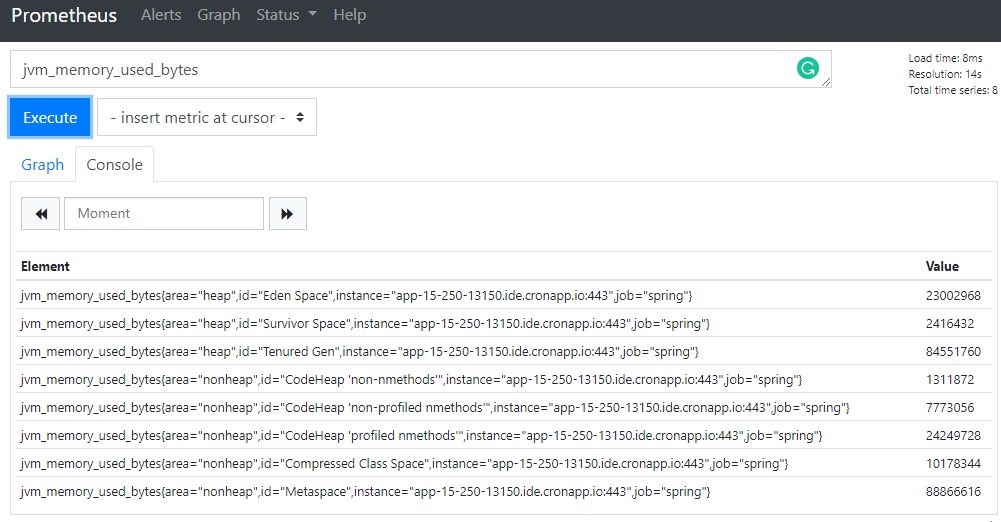The height and width of the screenshot is (522, 1001).
Task: Step moment backward with rewind arrows
Action: pyautogui.click(x=40, y=214)
